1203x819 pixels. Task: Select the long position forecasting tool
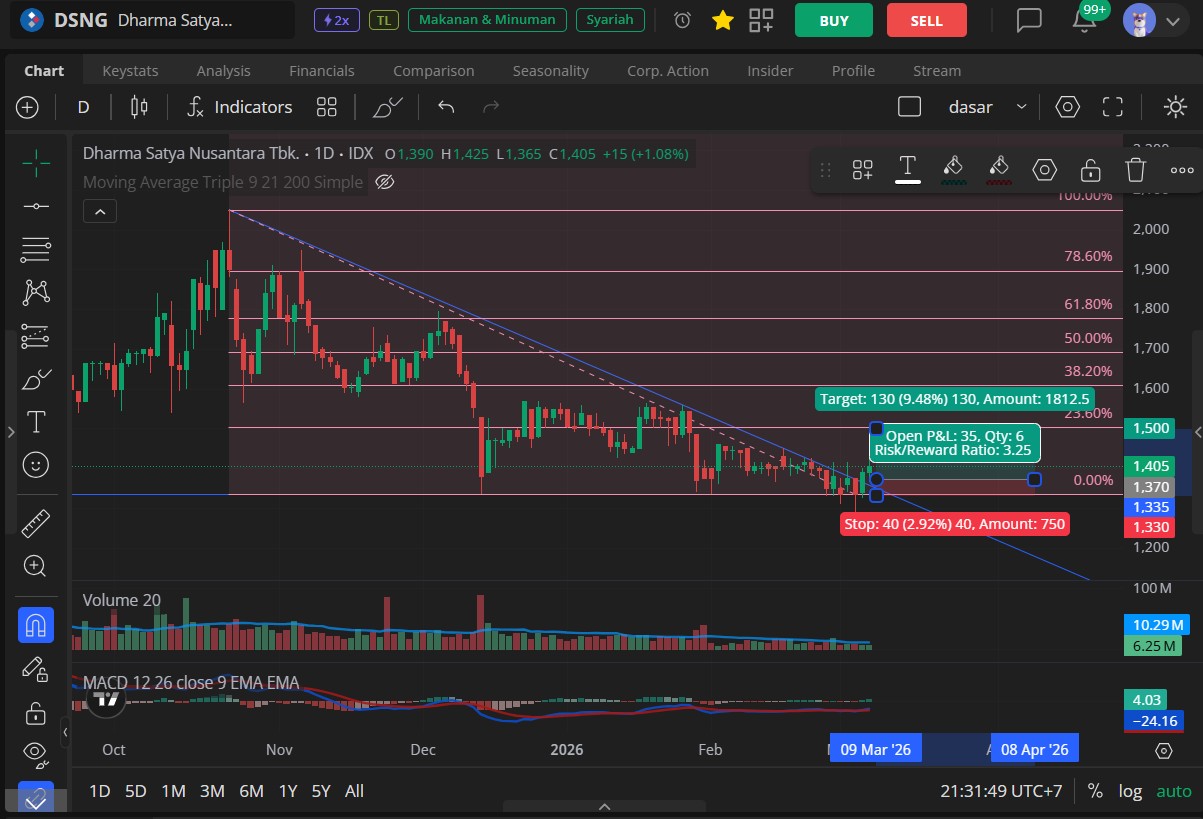coord(36,335)
